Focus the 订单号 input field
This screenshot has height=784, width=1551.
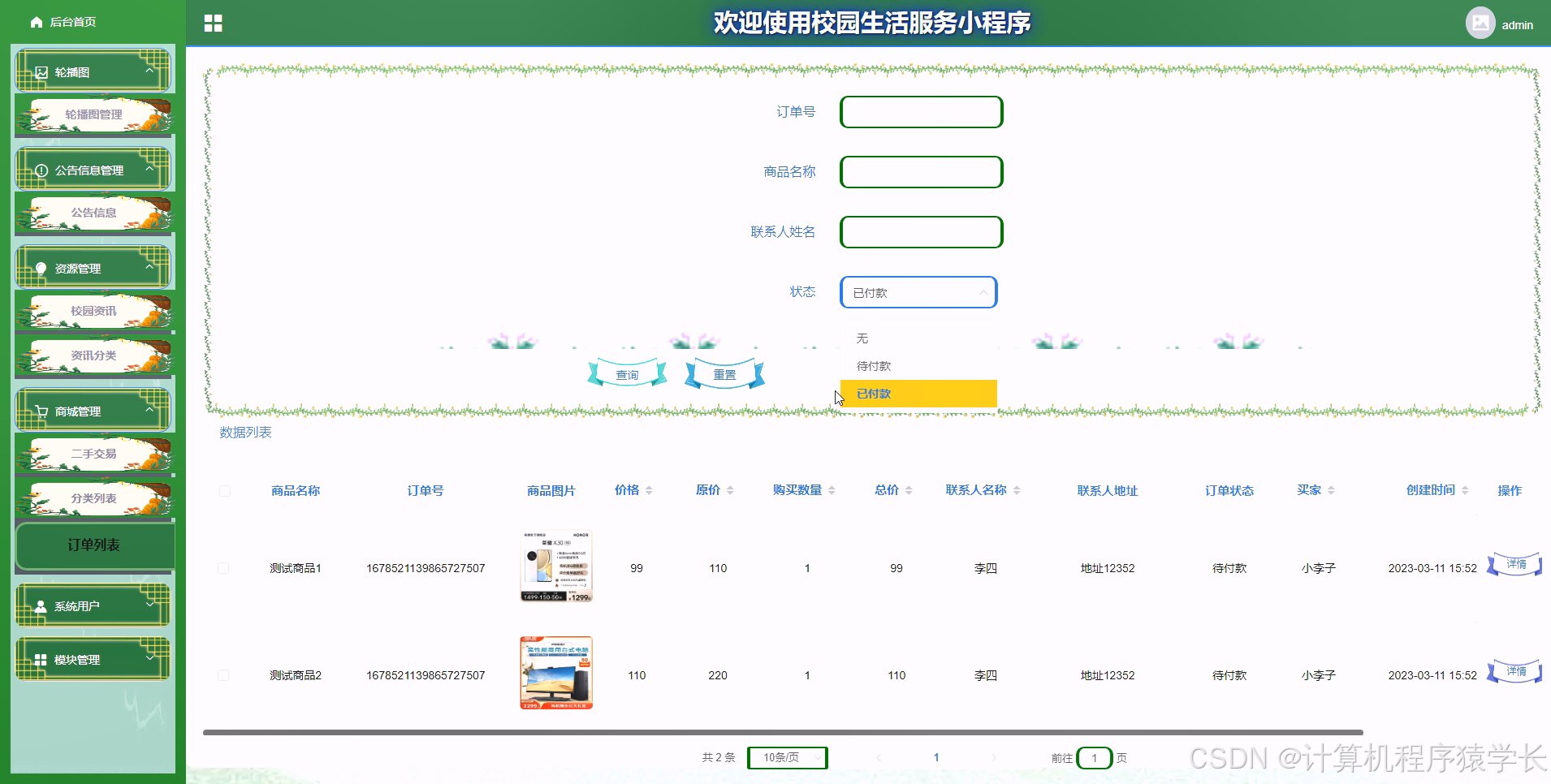(922, 112)
